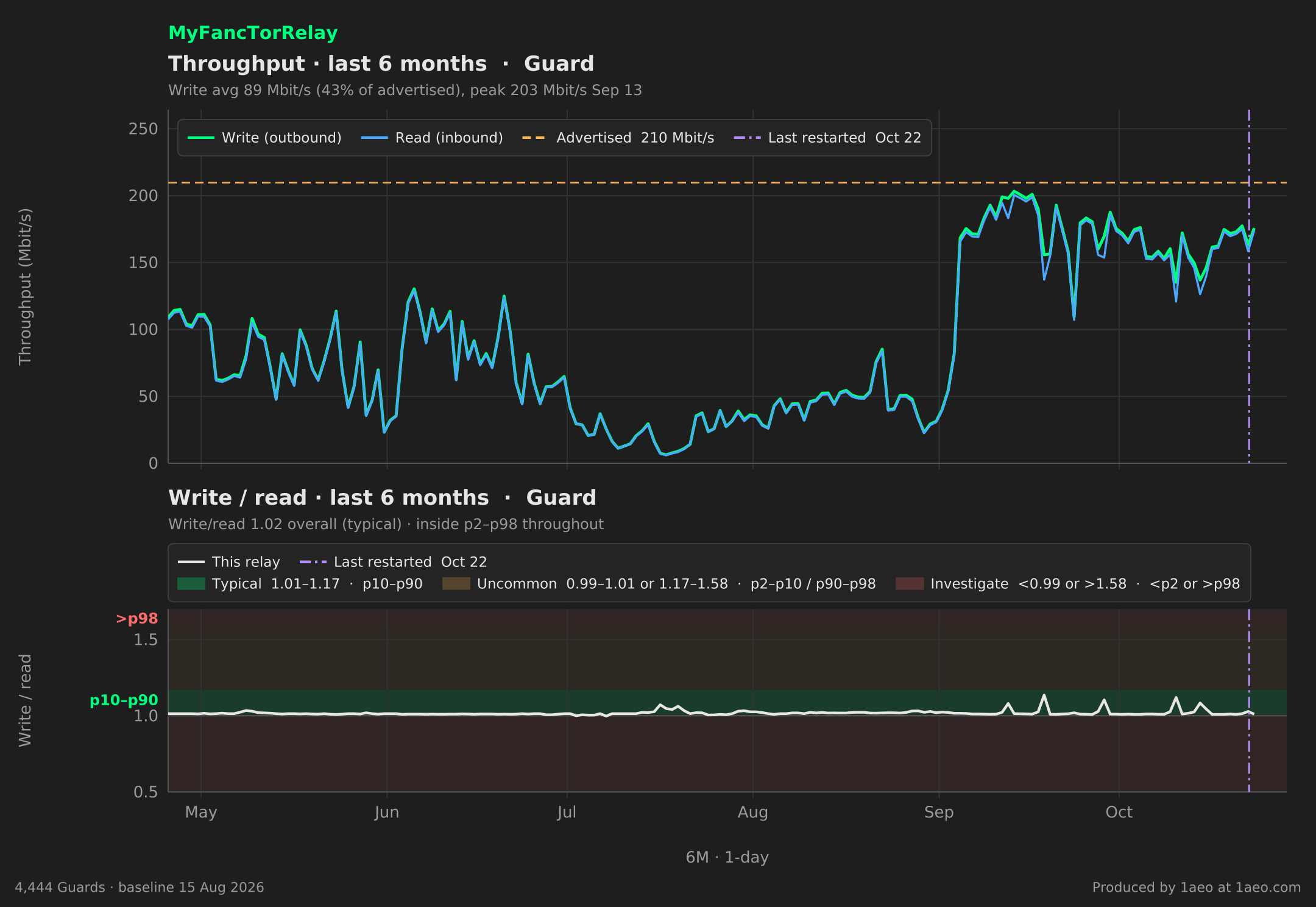Screen dimensions: 1316x907
Task: Select the Advertised 210 Mbit/s legend entry
Action: 618,138
